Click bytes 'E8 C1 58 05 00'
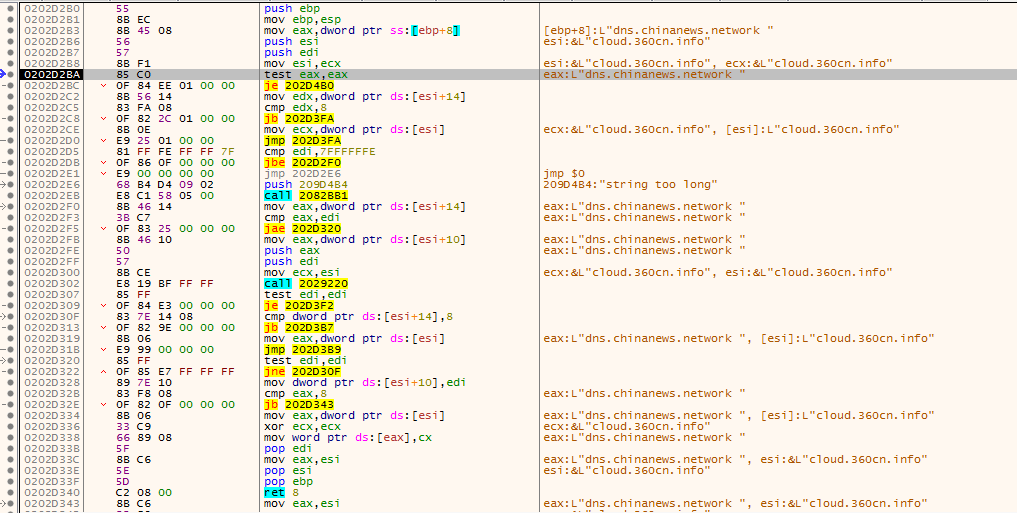This screenshot has height=513, width=1017. [165, 196]
